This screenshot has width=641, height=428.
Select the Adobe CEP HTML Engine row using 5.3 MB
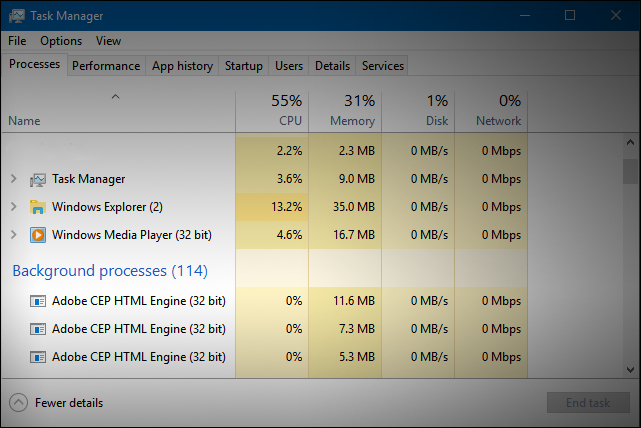tap(264, 357)
